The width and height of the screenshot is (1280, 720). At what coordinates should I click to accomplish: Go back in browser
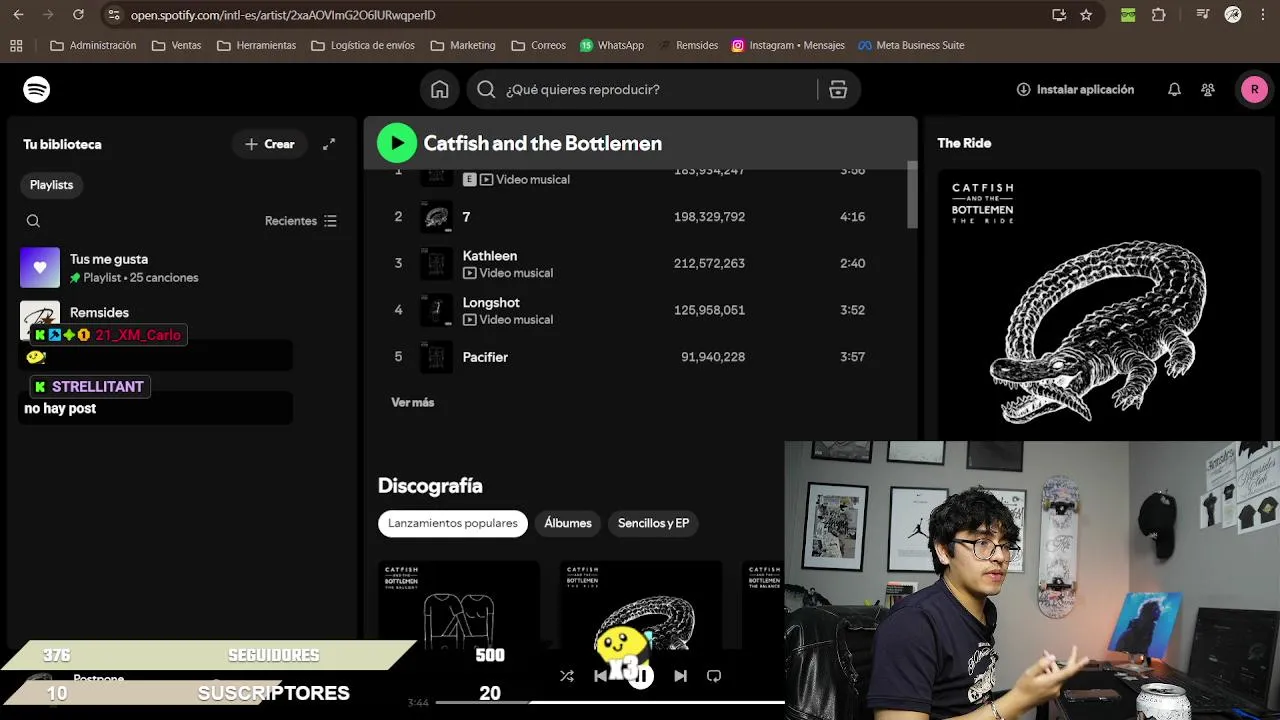[18, 15]
